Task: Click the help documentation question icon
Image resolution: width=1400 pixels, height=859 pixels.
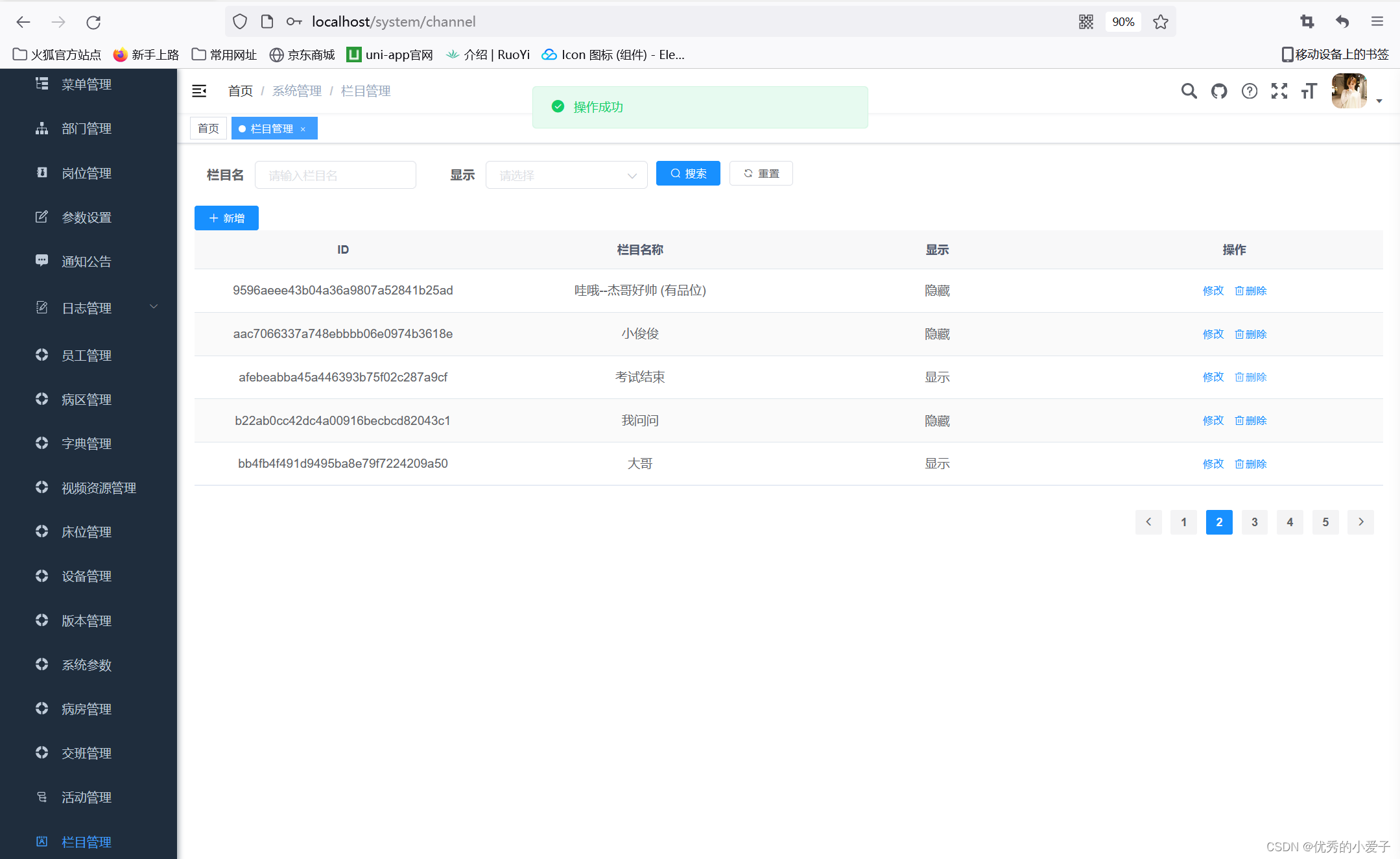Action: coord(1249,91)
